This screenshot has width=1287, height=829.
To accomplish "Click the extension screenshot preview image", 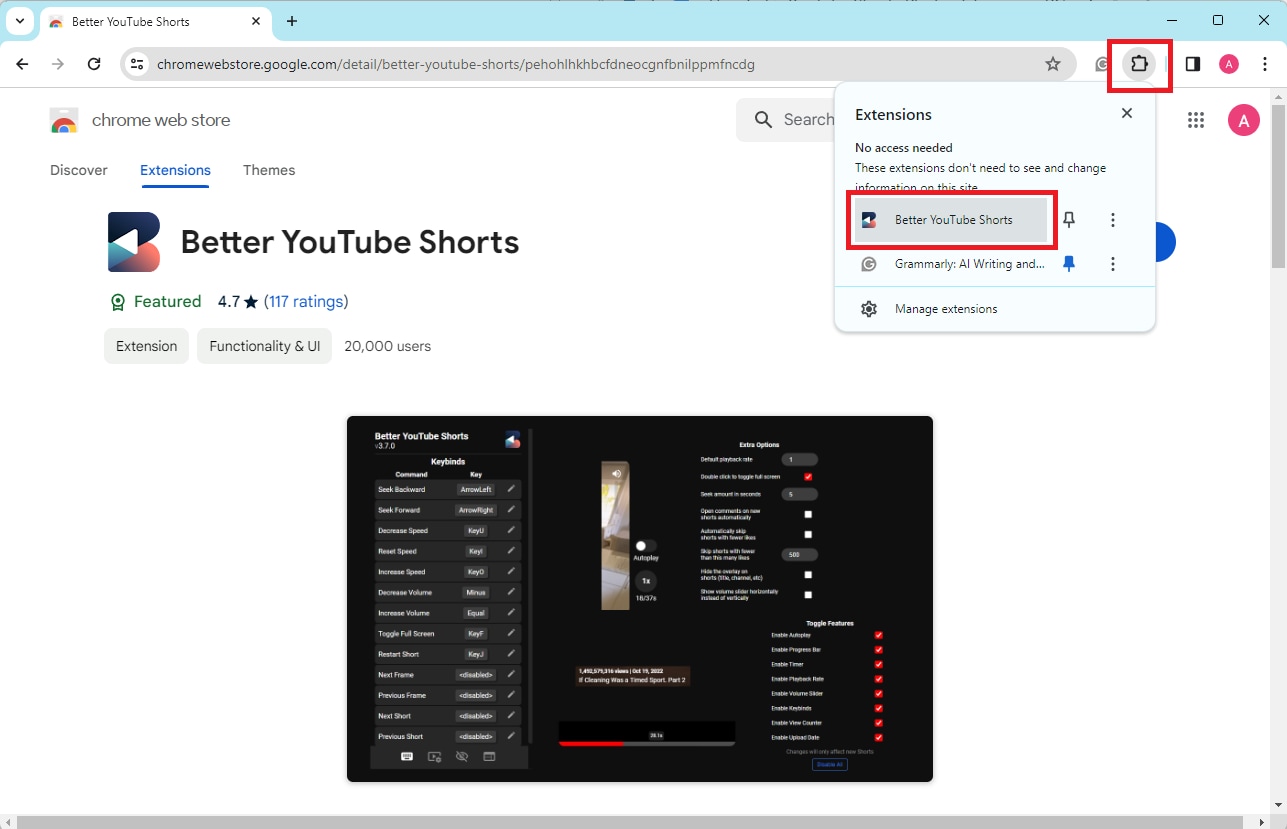I will 640,599.
